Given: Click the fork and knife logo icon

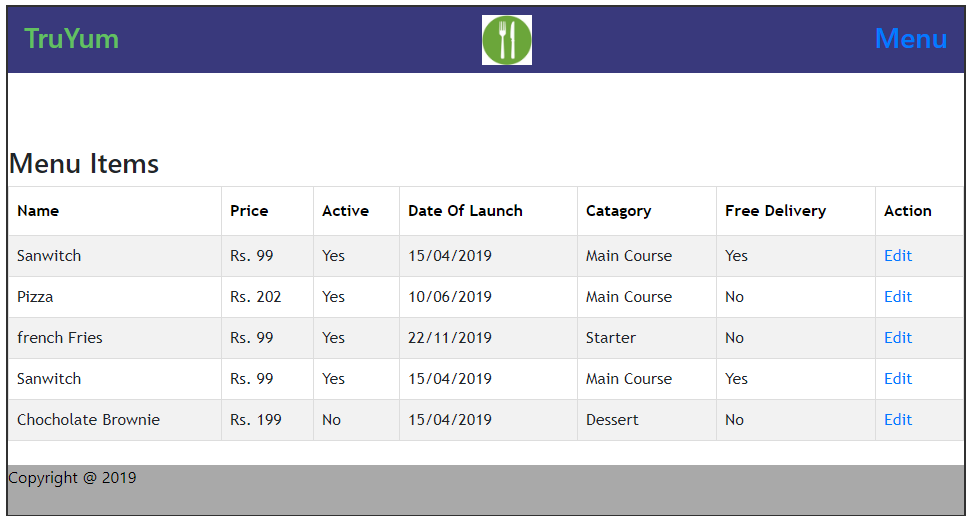Looking at the screenshot, I should click(506, 40).
